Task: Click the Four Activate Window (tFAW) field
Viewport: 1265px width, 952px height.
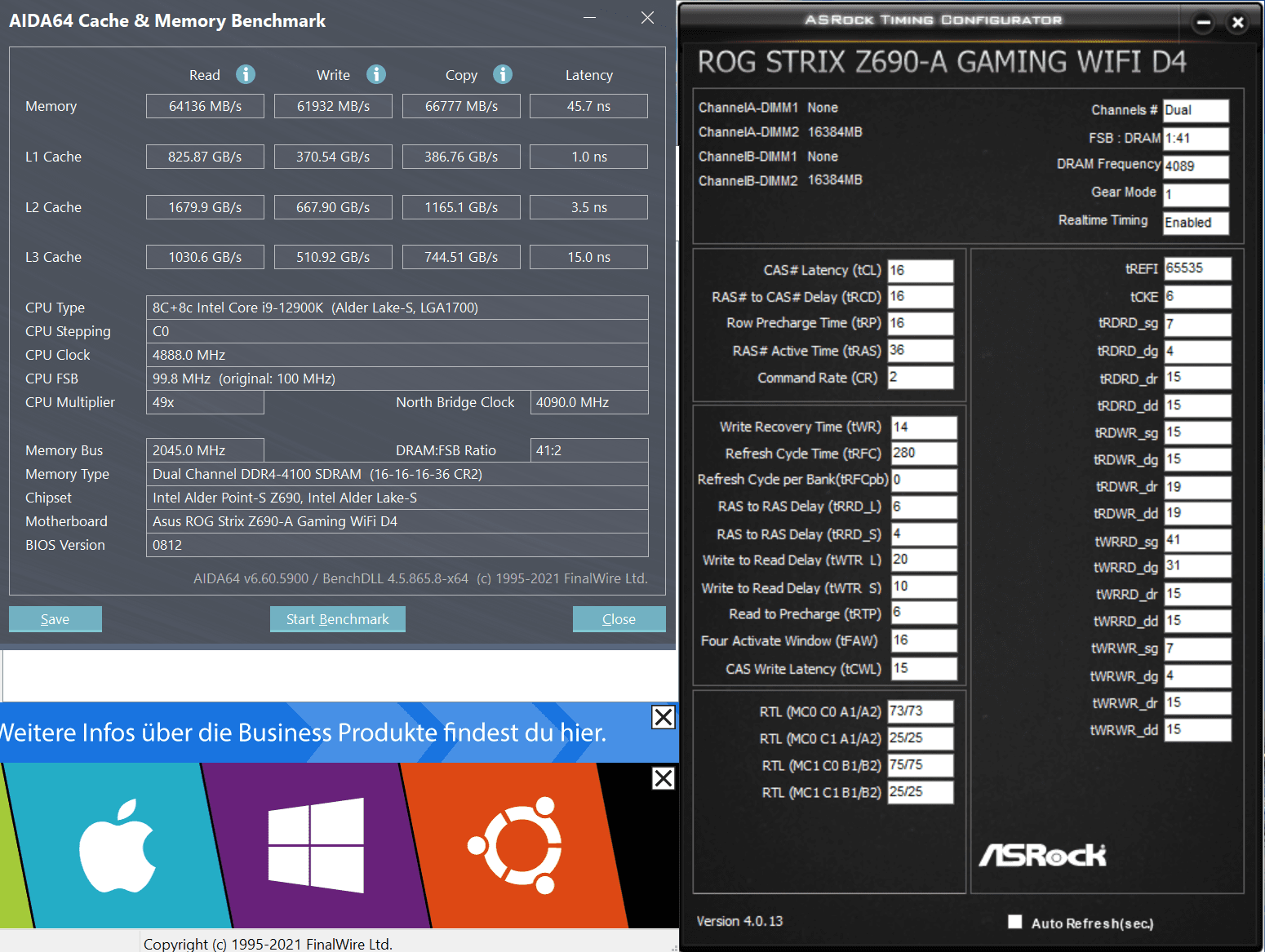Action: pyautogui.click(x=924, y=641)
